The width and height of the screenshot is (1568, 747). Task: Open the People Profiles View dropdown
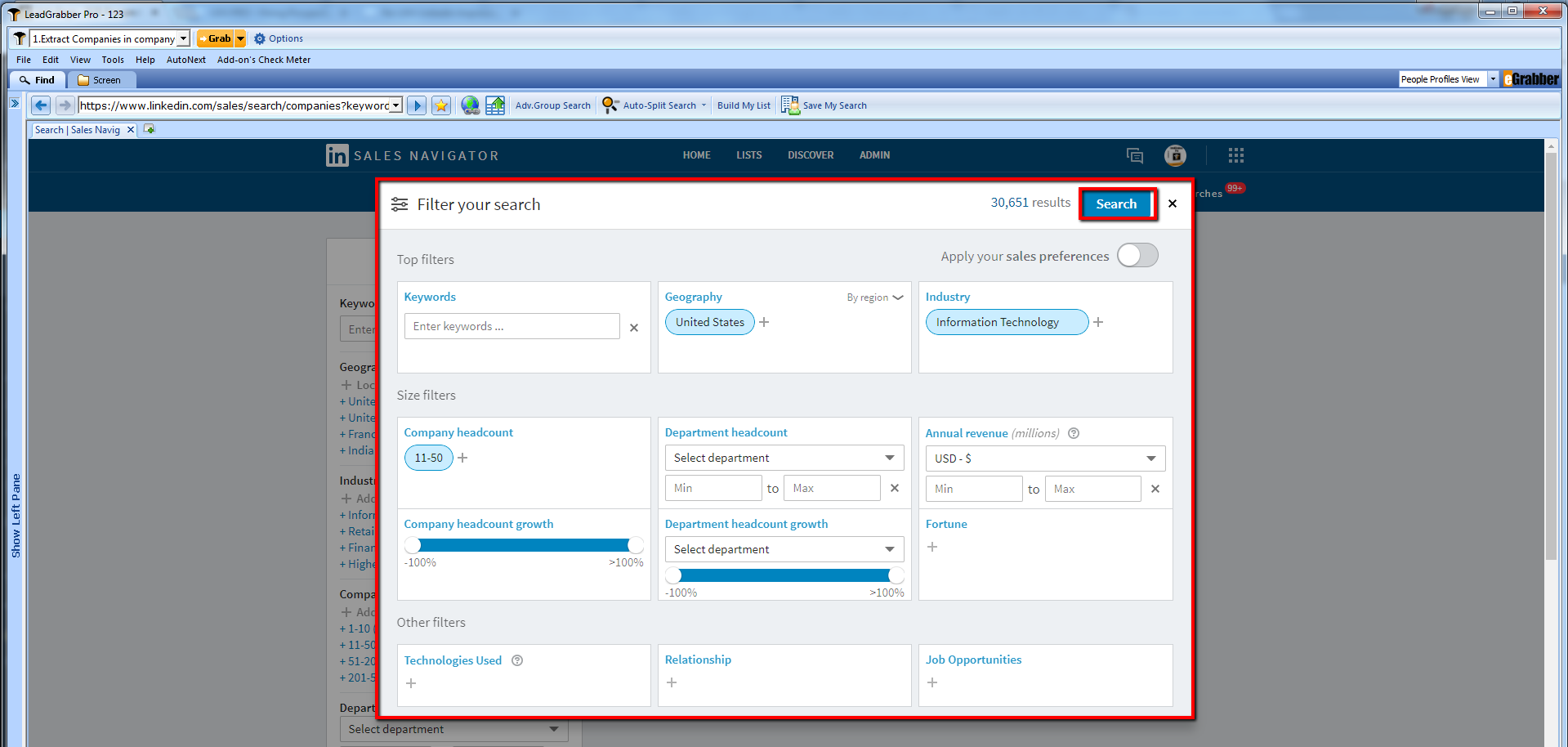tap(1493, 79)
